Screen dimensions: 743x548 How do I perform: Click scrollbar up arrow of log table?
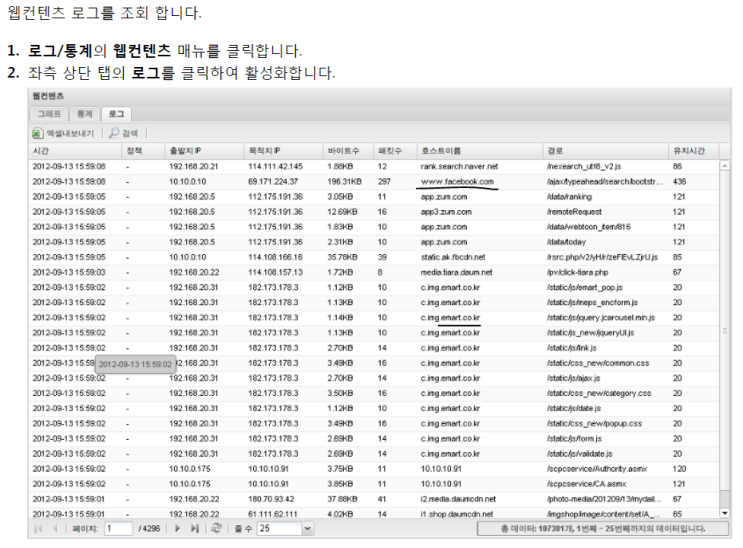click(725, 165)
